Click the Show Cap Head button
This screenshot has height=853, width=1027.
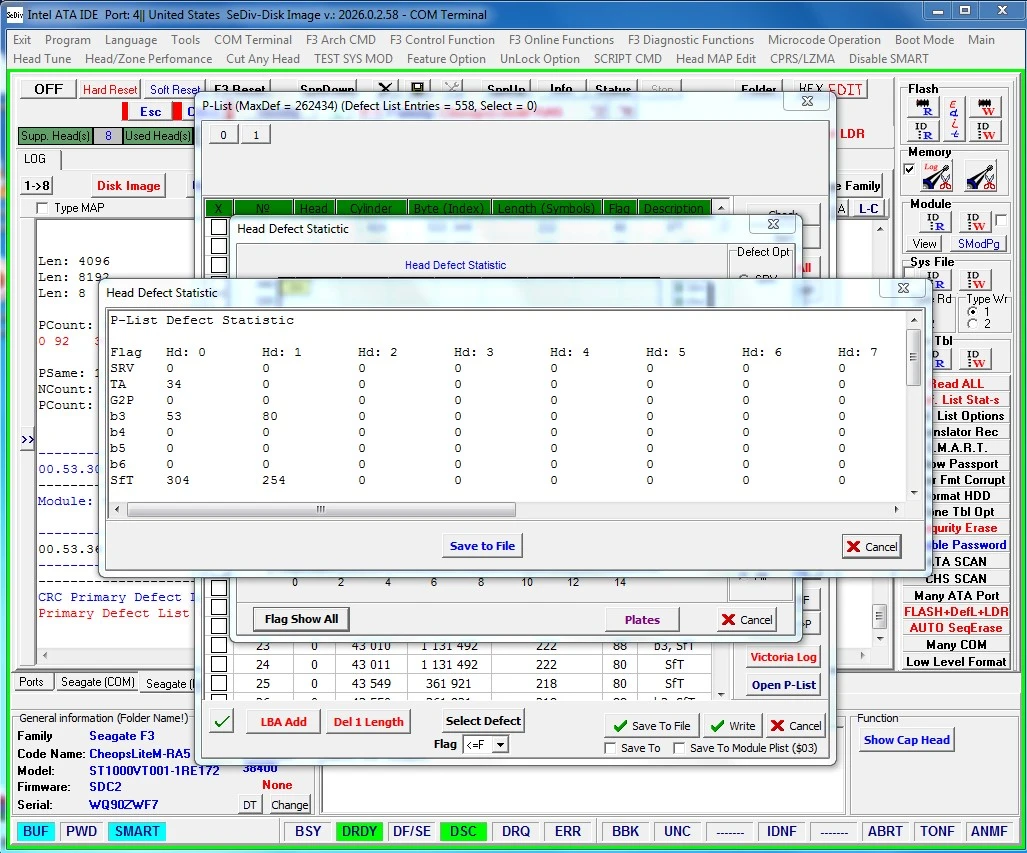click(x=906, y=740)
